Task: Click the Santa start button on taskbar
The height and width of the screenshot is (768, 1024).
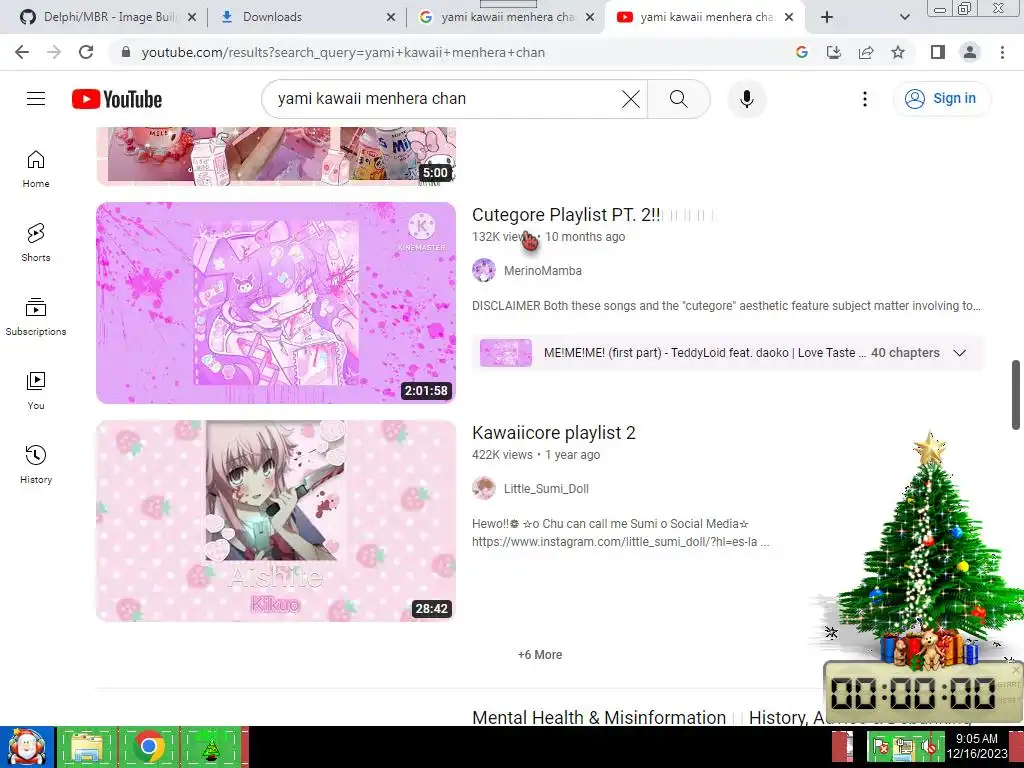Action: click(26, 747)
